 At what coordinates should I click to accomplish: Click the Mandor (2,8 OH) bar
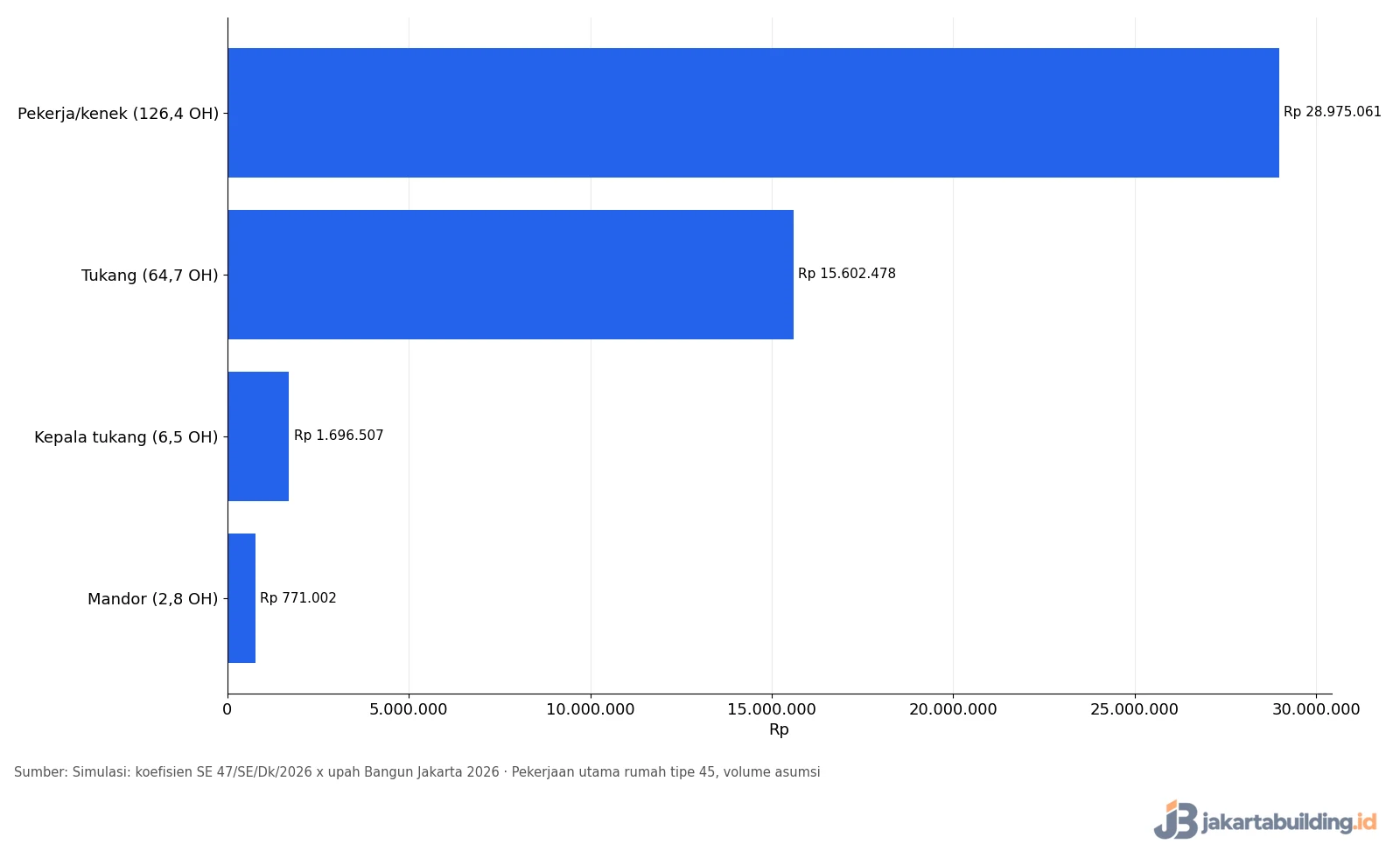[242, 598]
